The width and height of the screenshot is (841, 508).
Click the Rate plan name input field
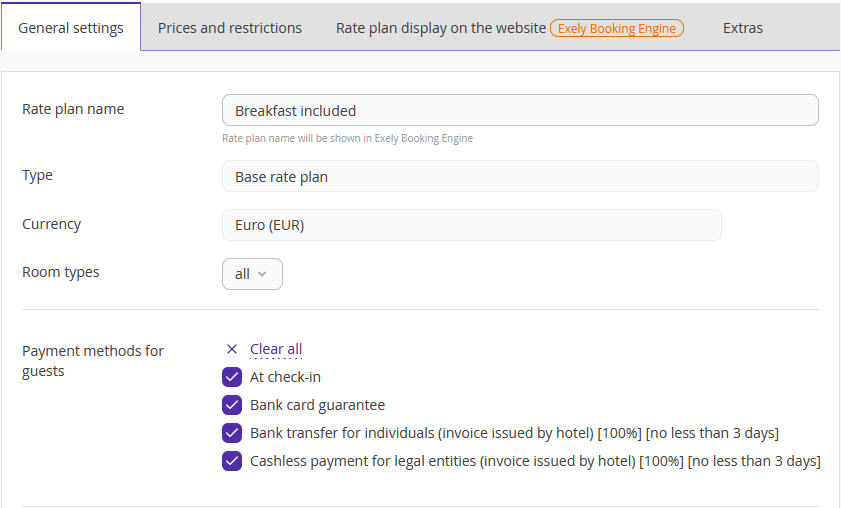point(520,111)
